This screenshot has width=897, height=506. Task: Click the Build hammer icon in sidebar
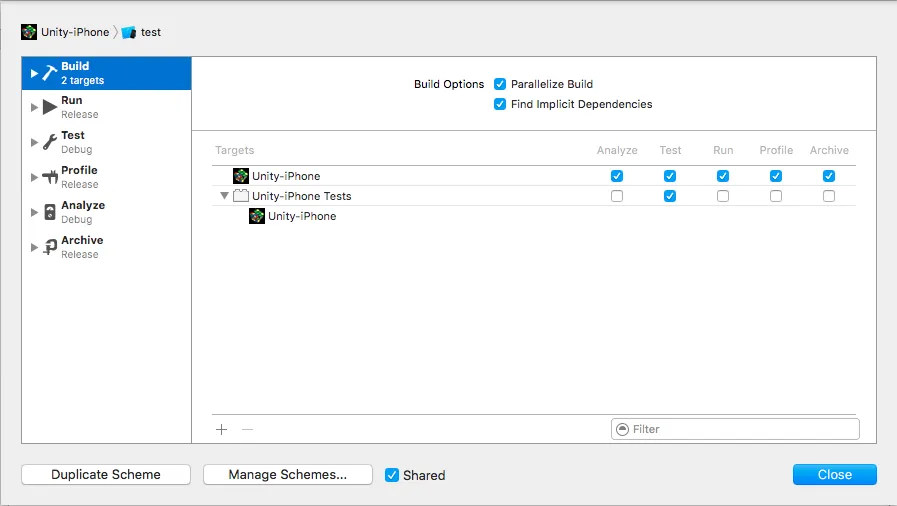tap(50, 73)
